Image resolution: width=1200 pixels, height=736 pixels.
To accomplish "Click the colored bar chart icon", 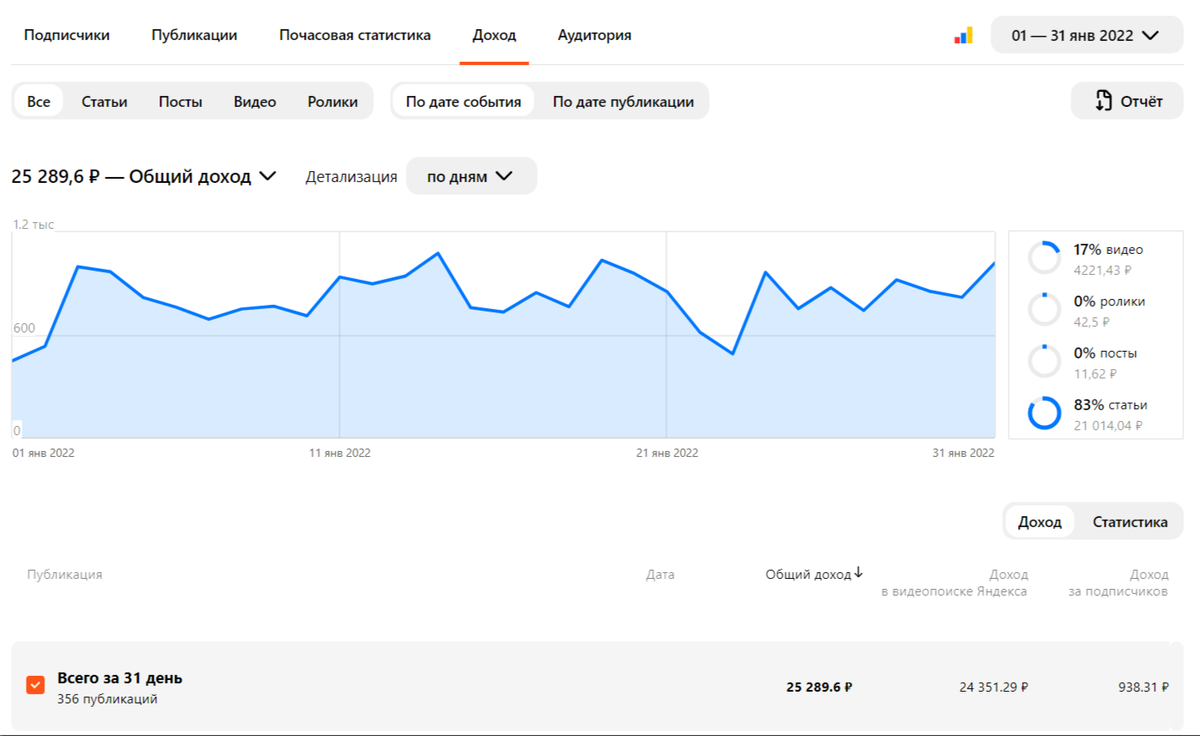I will pos(963,35).
